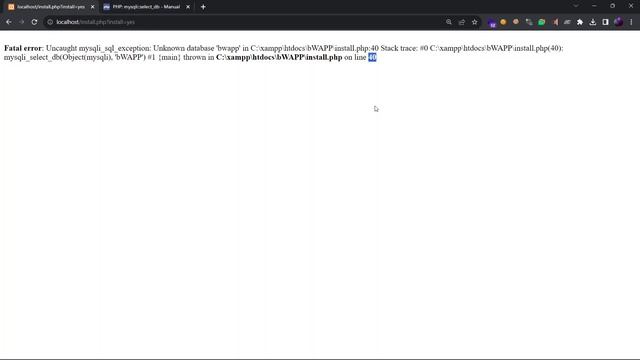
Task: Select the localhost install.php tab
Action: point(51,7)
